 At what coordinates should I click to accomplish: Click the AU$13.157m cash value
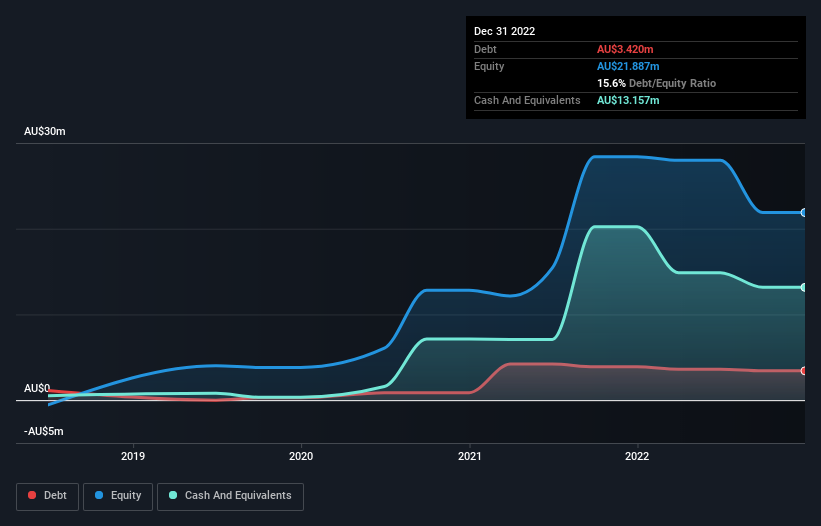click(x=628, y=100)
